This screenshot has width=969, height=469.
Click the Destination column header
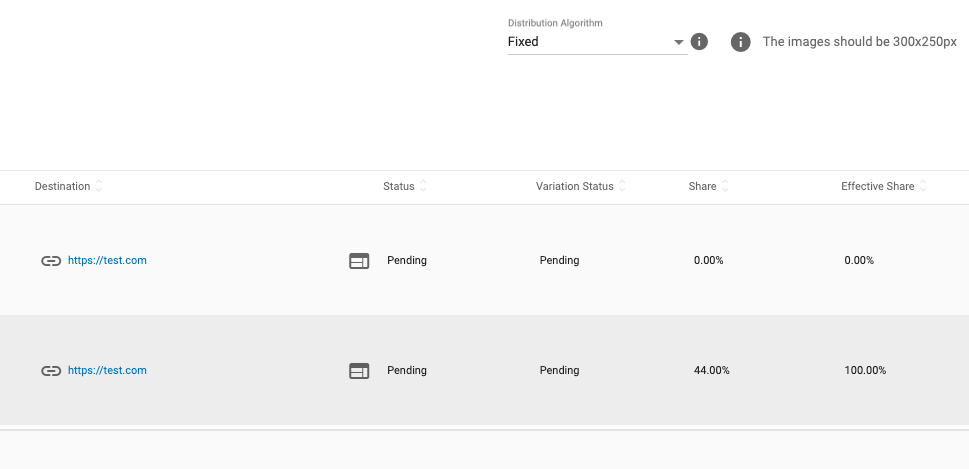click(x=62, y=187)
